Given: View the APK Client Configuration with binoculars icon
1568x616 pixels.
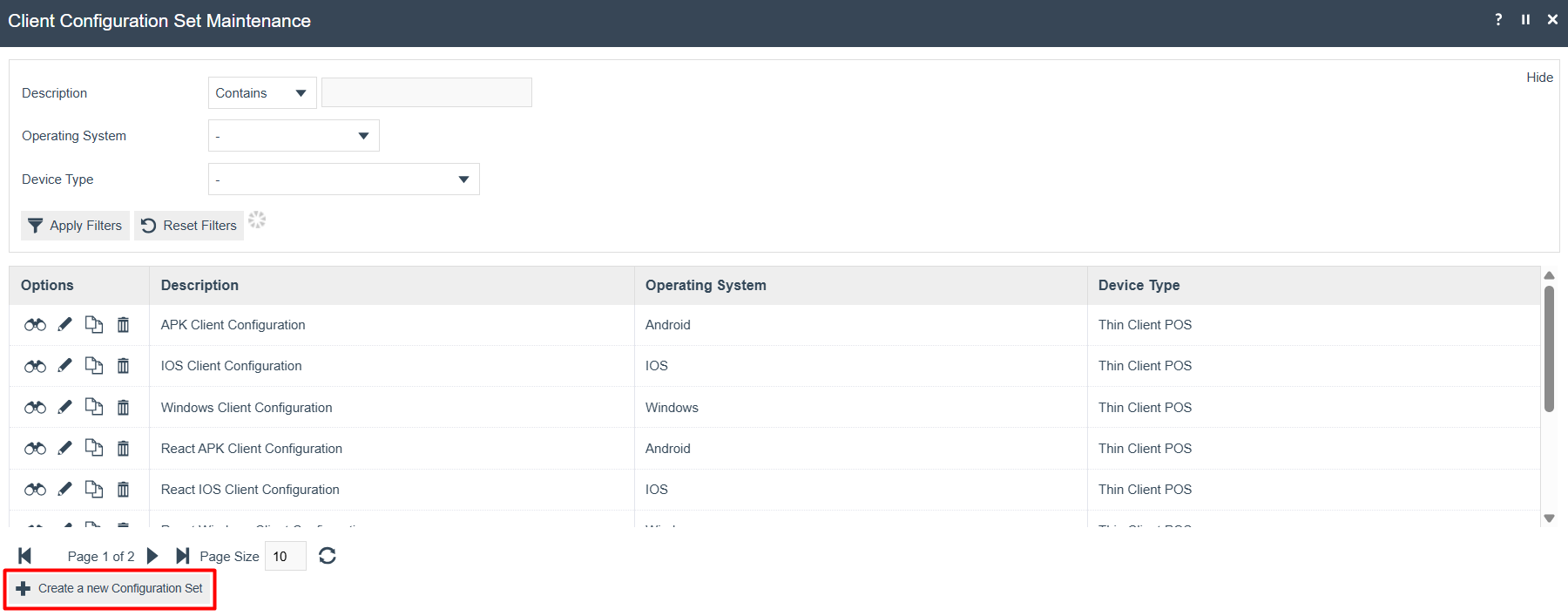Looking at the screenshot, I should tap(35, 325).
